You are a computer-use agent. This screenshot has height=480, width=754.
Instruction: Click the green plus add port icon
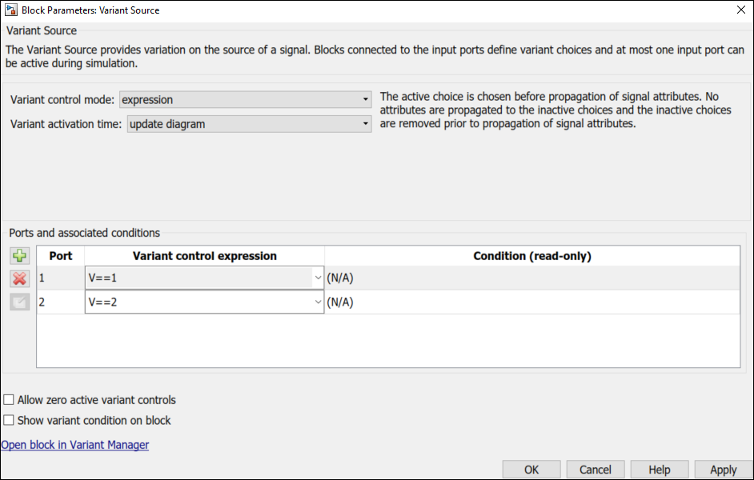19,257
